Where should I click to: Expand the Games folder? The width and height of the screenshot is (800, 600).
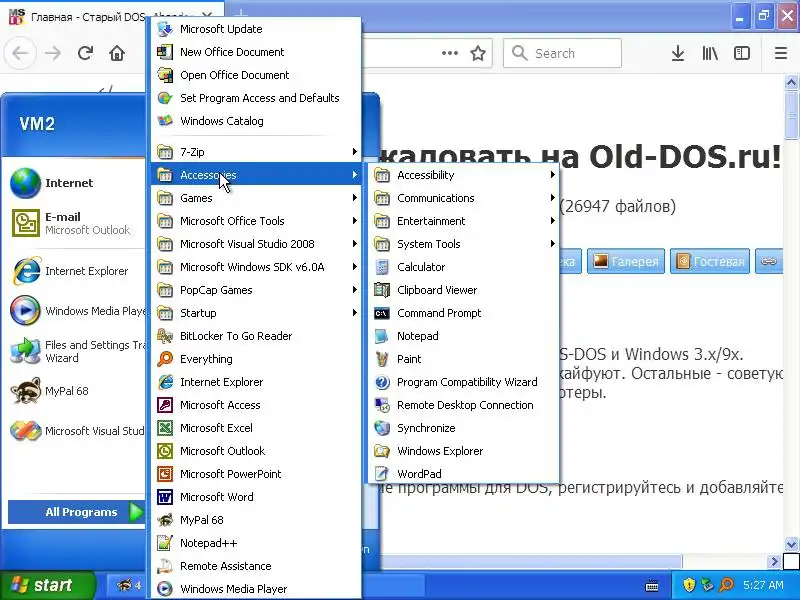coord(256,198)
